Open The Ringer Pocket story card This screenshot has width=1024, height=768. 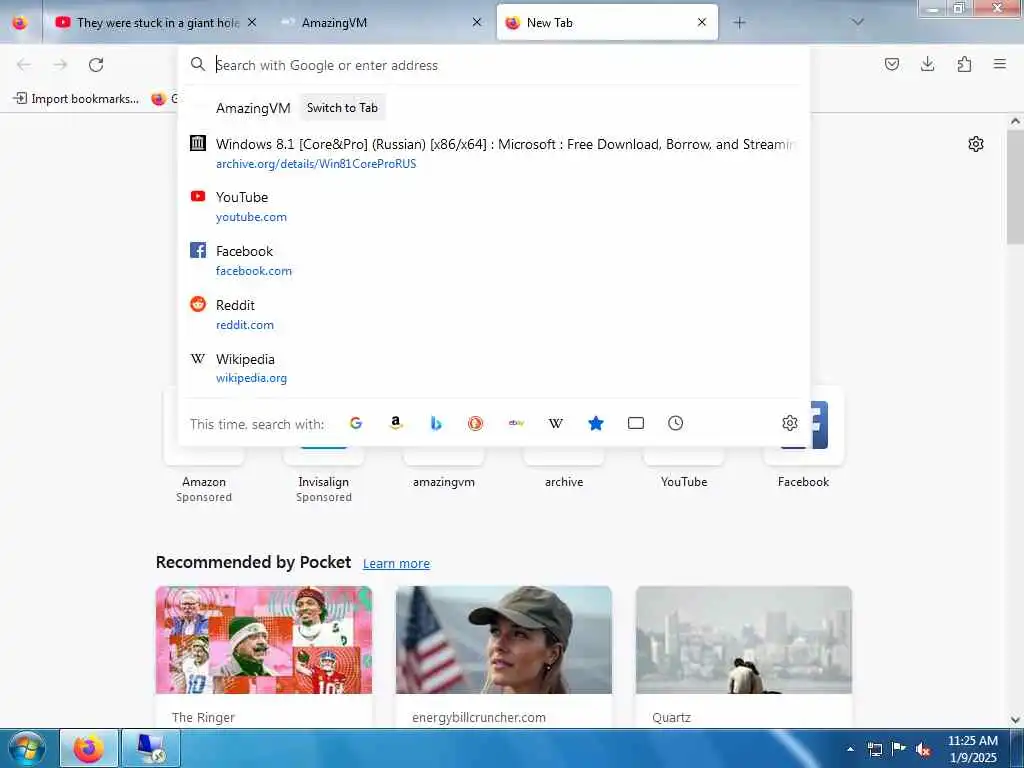(x=264, y=656)
